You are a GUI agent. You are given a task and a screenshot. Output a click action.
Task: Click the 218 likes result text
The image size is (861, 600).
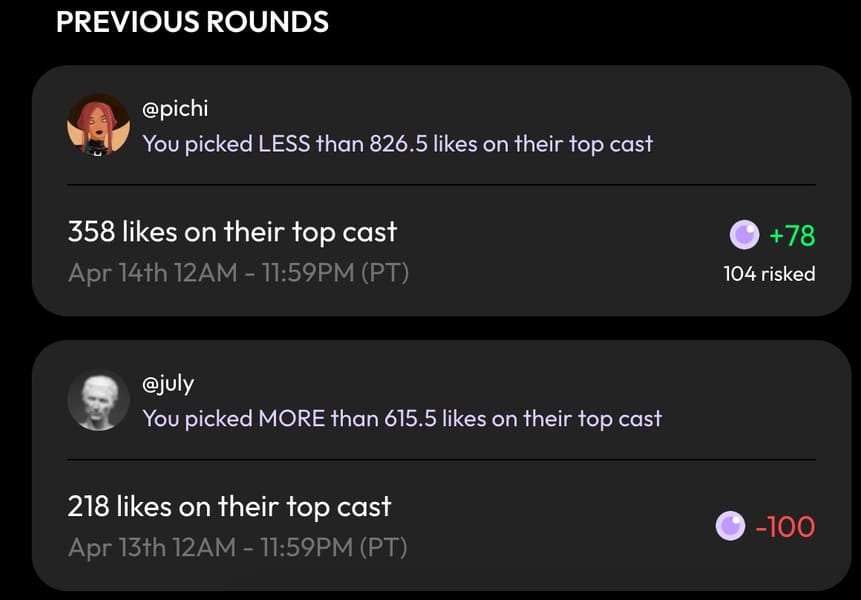[x=229, y=507]
